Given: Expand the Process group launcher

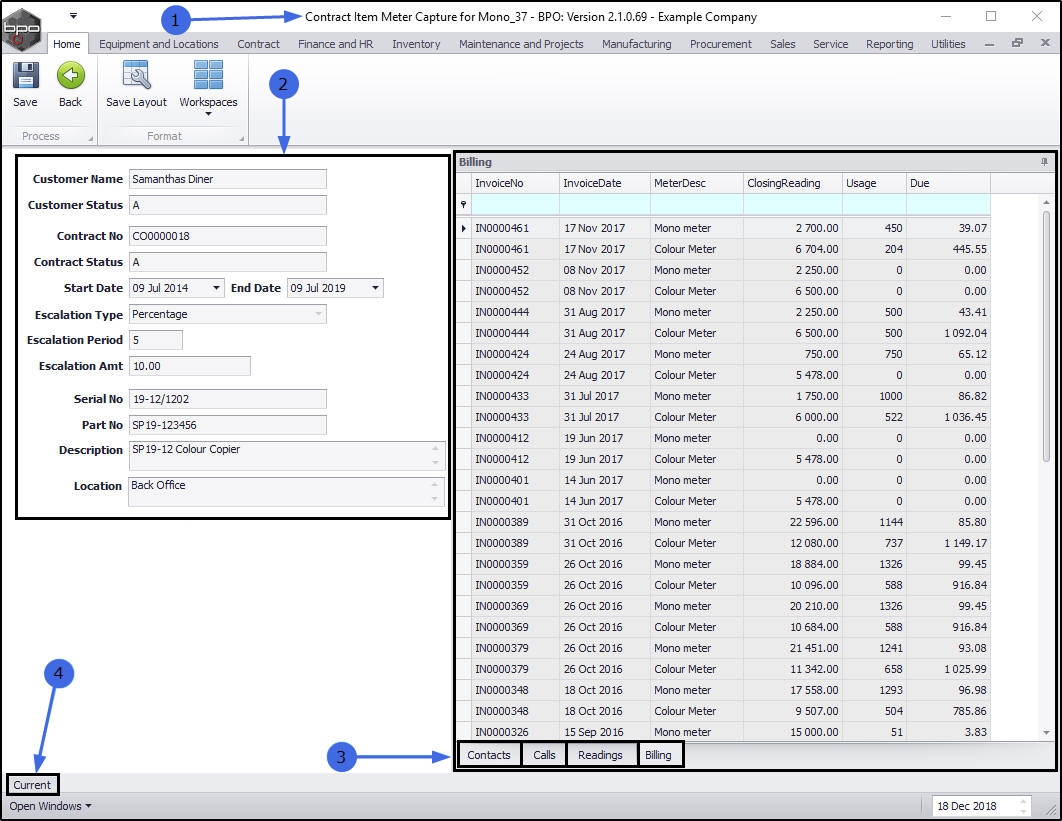Looking at the screenshot, I should coord(91,138).
